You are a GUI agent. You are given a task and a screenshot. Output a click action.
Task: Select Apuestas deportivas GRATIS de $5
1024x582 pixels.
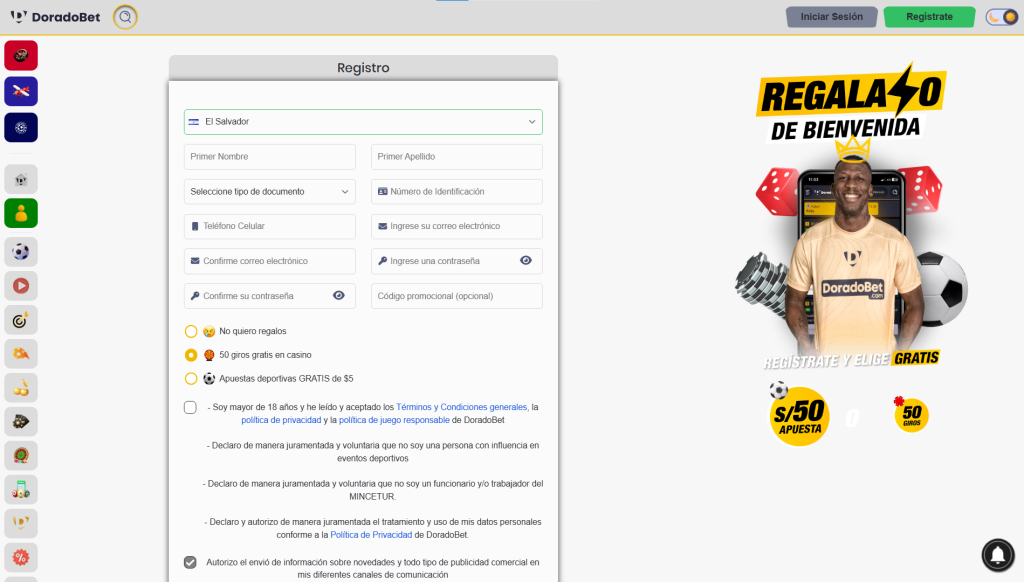tap(191, 378)
